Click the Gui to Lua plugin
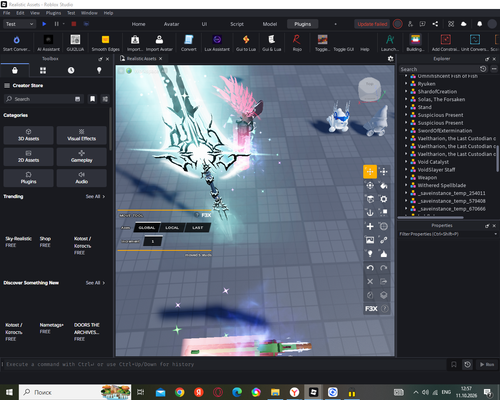The height and width of the screenshot is (400, 500). (x=246, y=43)
